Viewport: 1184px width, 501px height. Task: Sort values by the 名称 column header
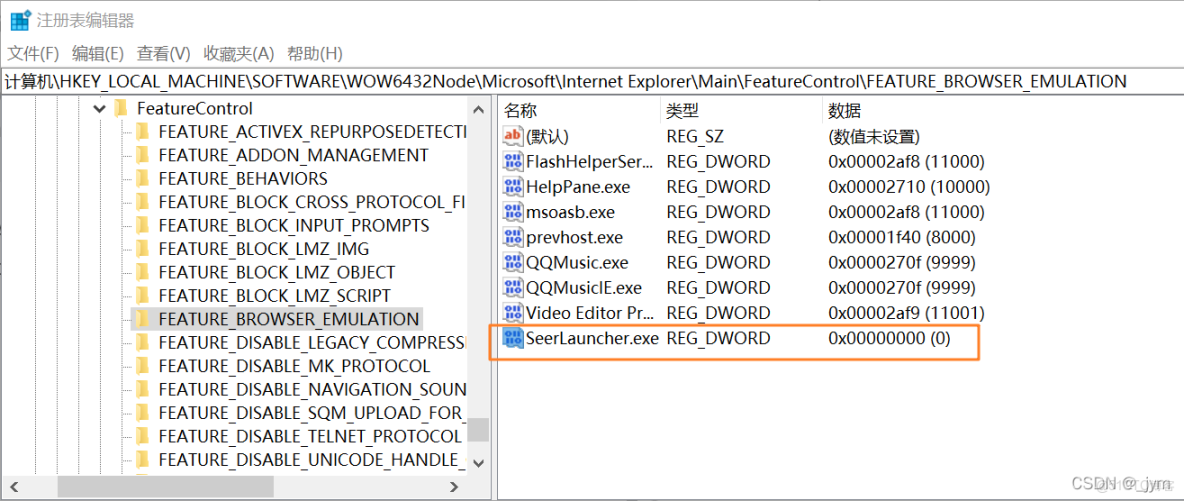[x=521, y=110]
